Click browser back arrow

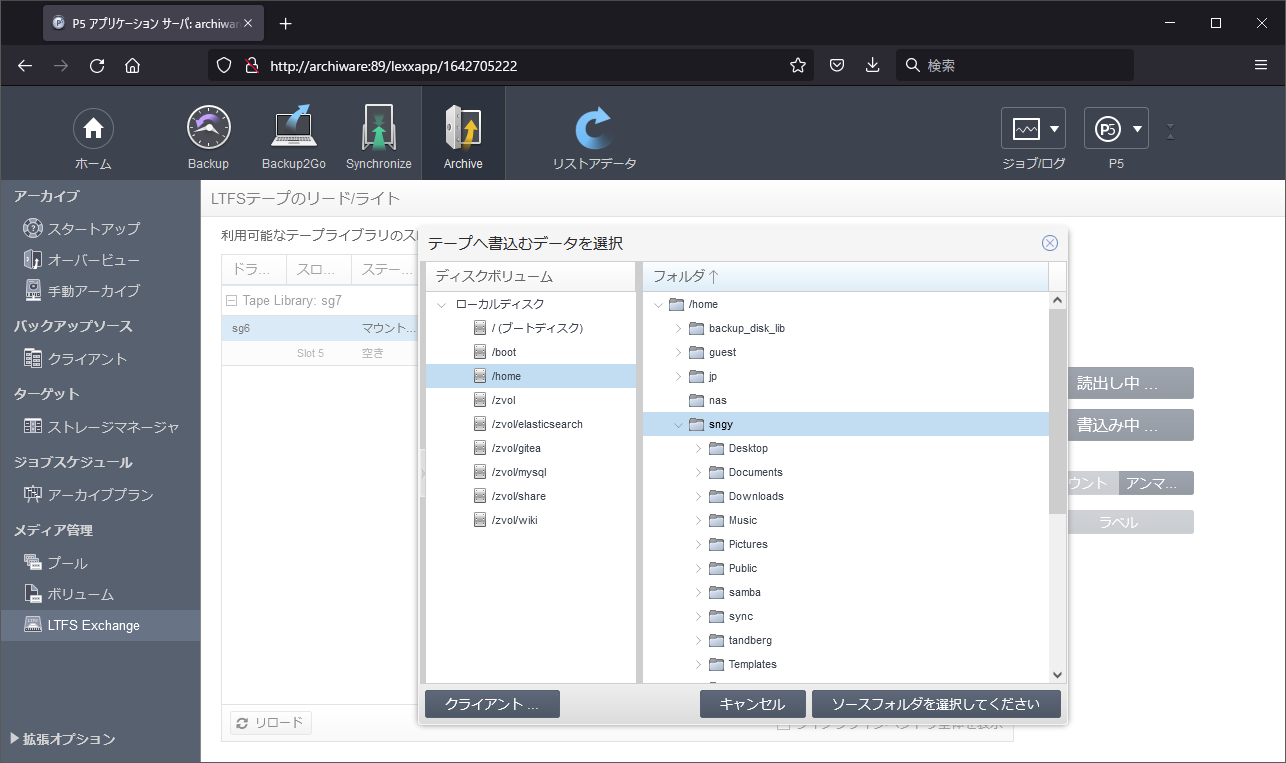click(25, 65)
